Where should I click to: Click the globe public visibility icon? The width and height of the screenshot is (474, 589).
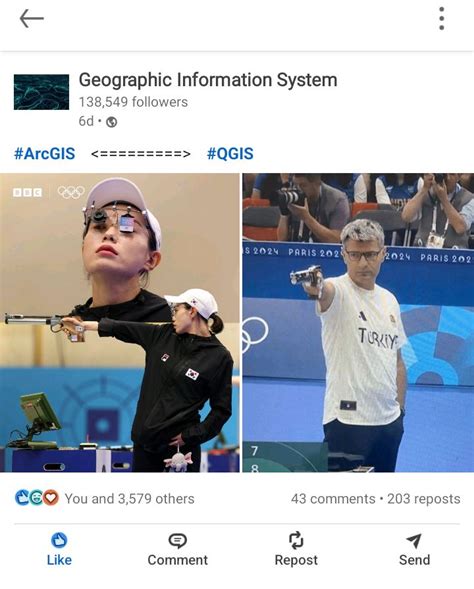tap(112, 122)
